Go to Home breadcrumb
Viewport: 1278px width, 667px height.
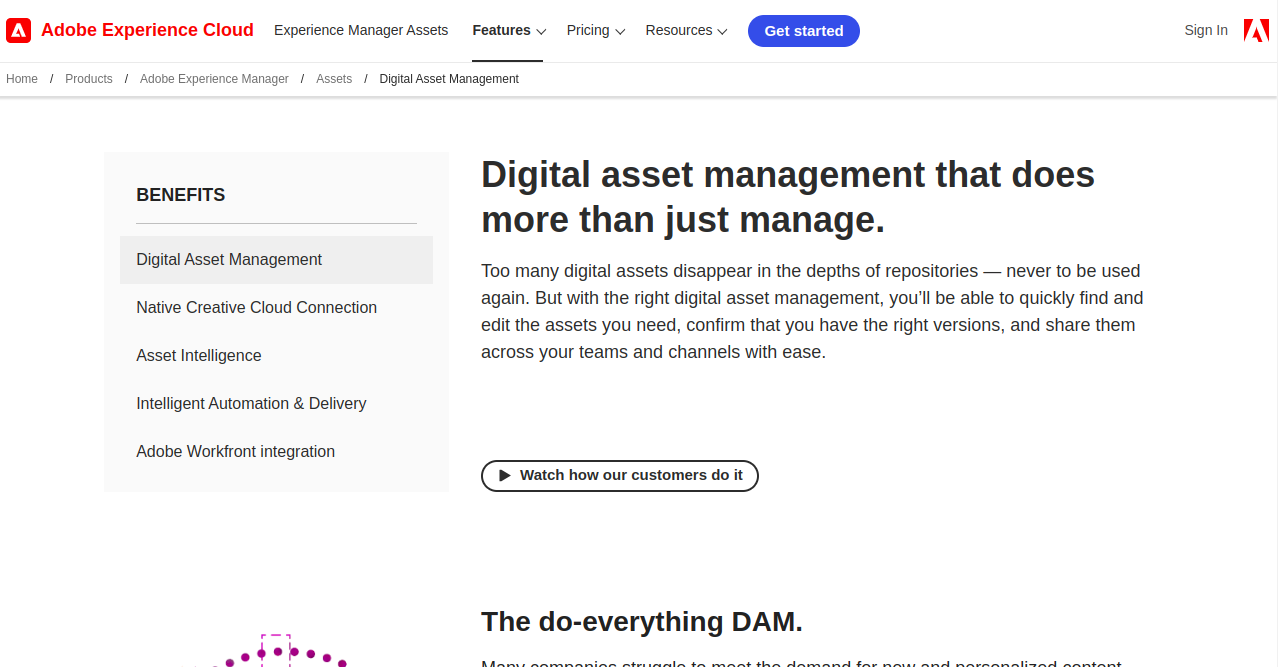pyautogui.click(x=22, y=79)
